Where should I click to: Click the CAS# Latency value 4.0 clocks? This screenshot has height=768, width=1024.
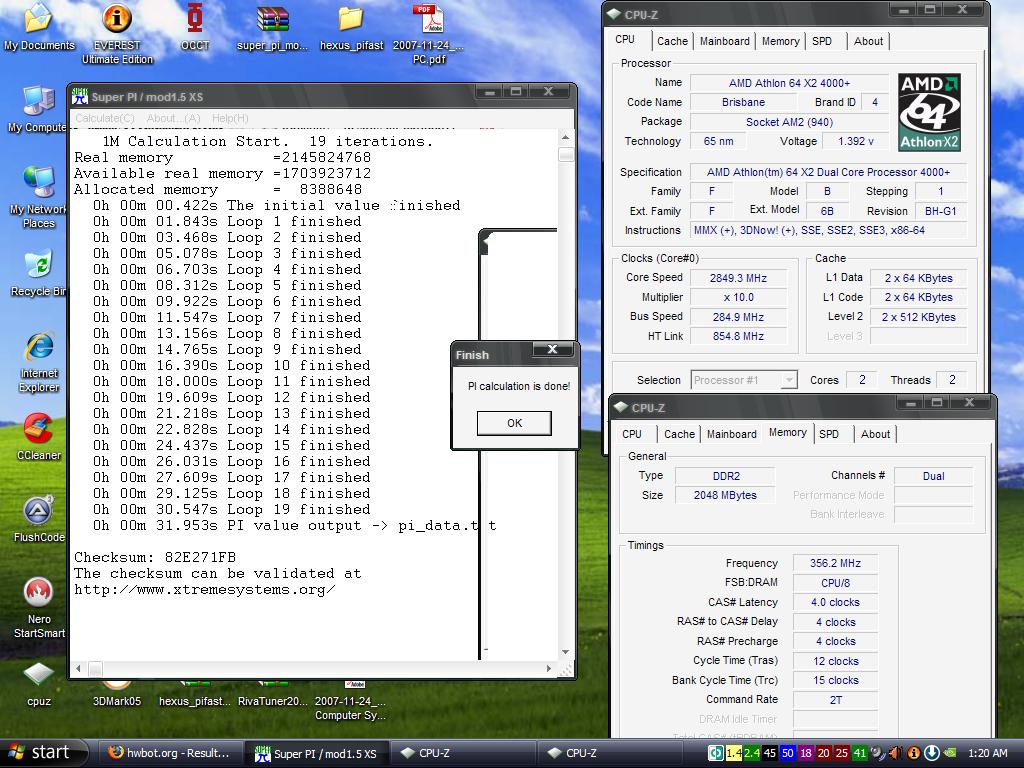click(x=835, y=602)
